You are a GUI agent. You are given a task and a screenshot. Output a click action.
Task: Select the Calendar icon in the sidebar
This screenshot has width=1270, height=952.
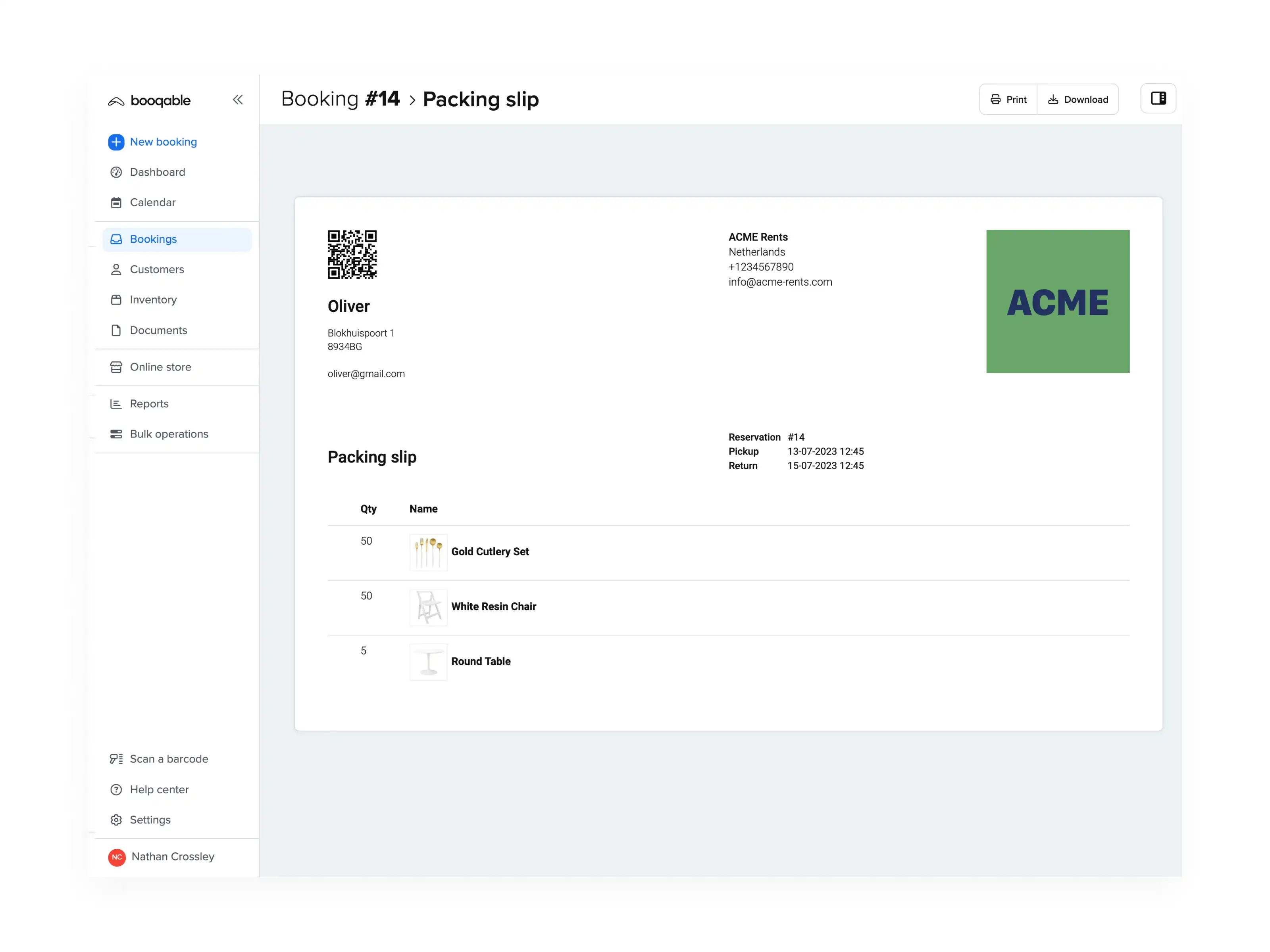116,202
